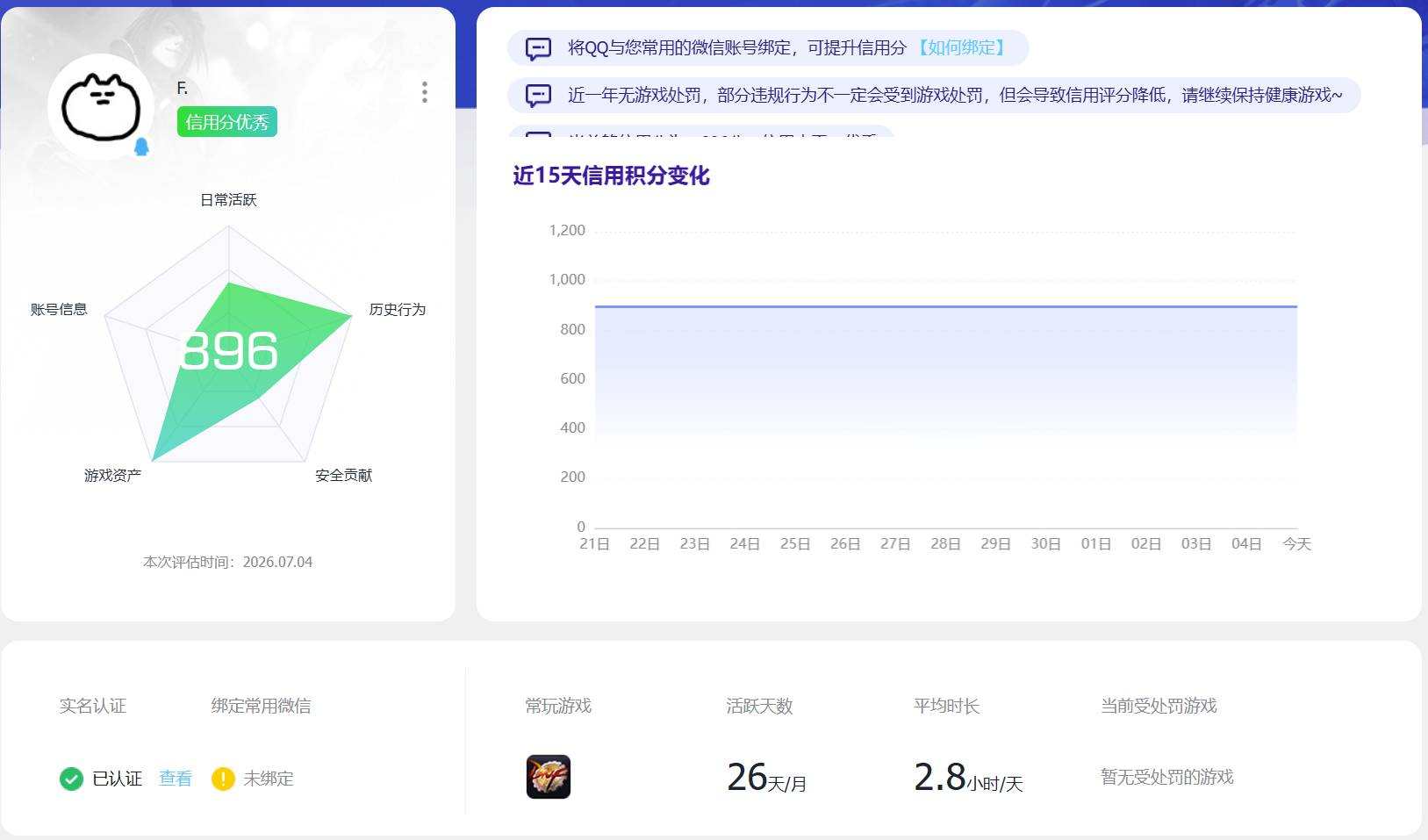Open the 如何绑定 link
This screenshot has height=840, width=1428.
pyautogui.click(x=961, y=47)
